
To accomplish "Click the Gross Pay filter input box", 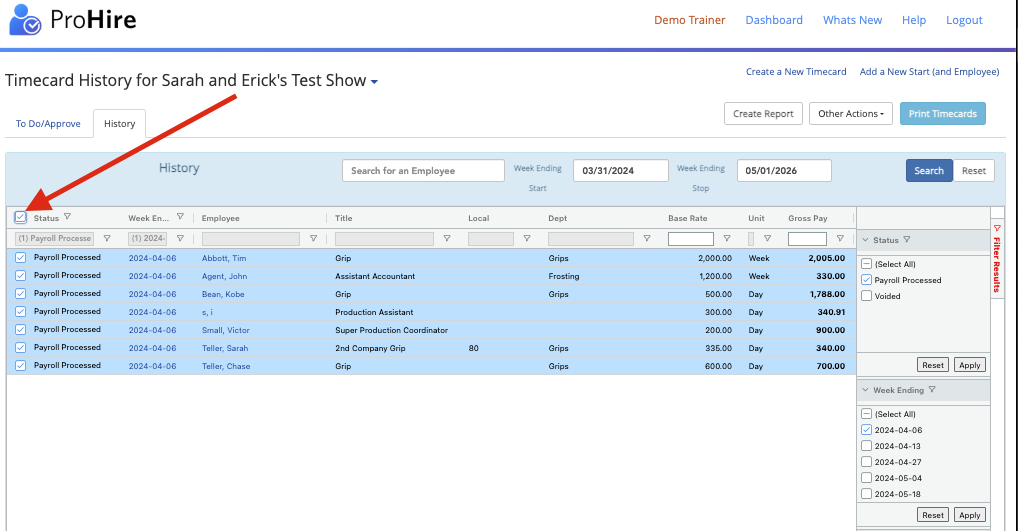I will 807,239.
